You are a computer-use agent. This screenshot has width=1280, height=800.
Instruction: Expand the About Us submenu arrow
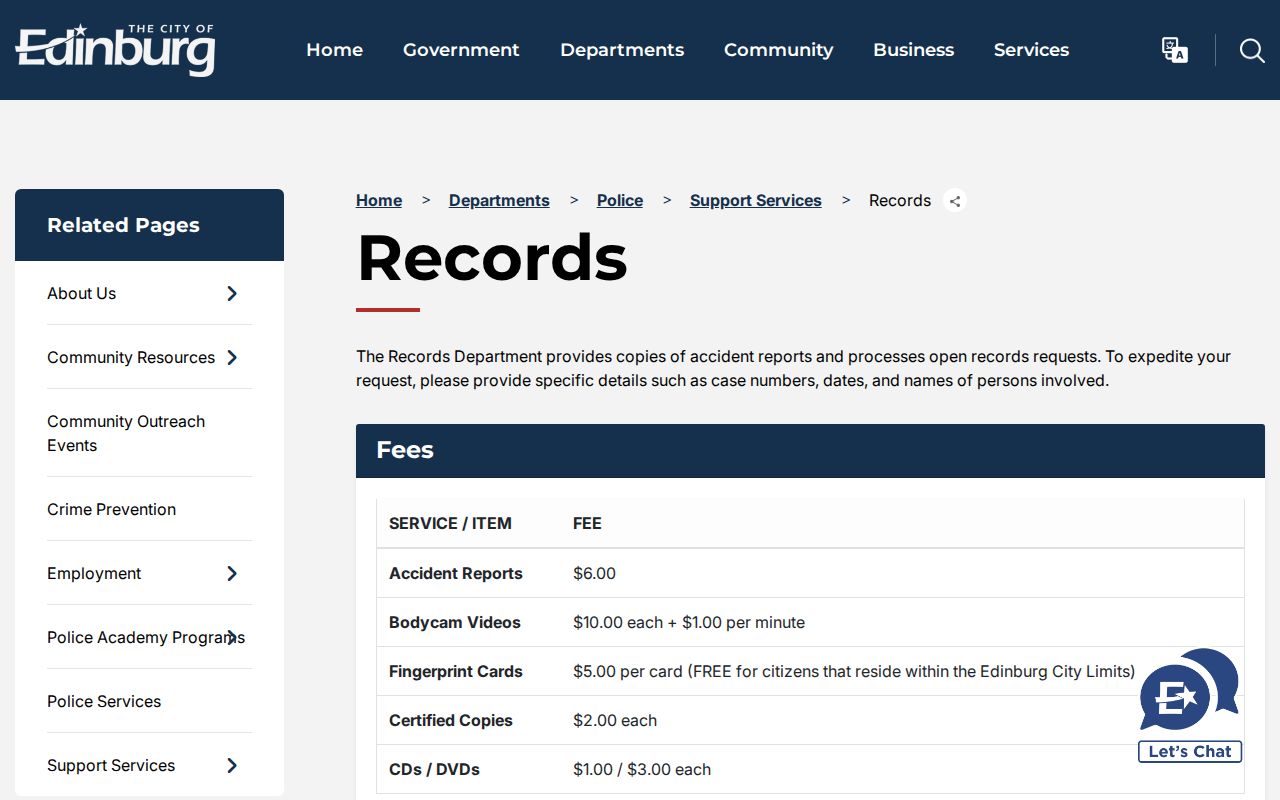coord(232,293)
